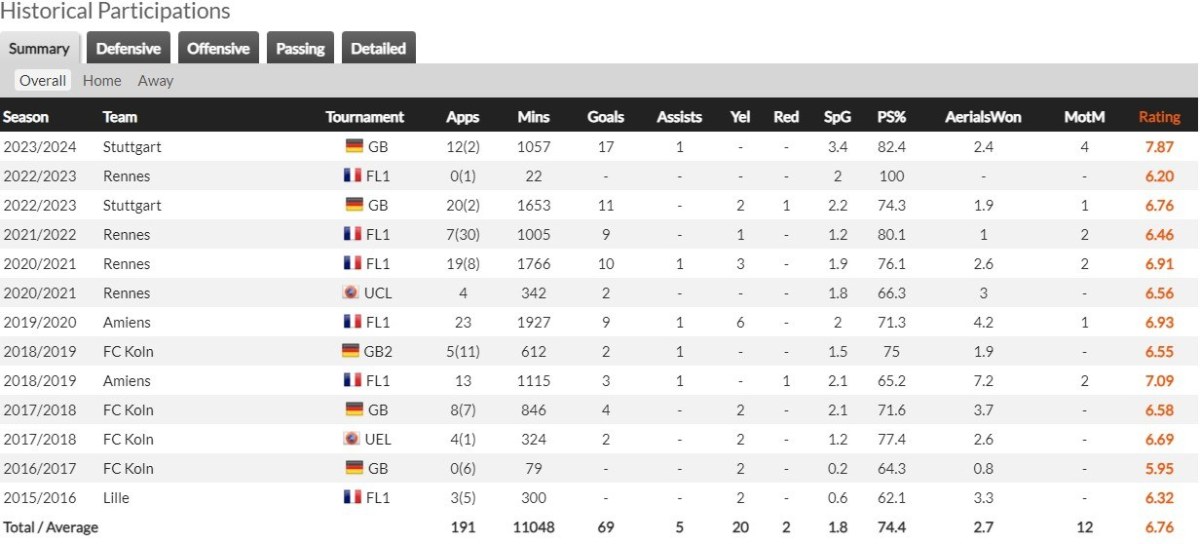Open the Detailed tab
This screenshot has height=544, width=1200.
(378, 48)
